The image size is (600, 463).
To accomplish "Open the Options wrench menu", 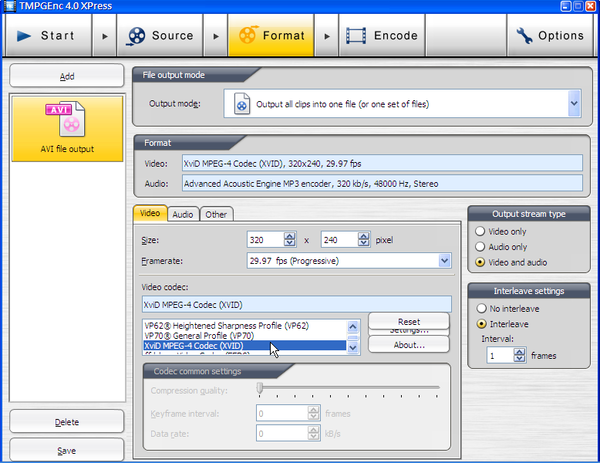I will pos(550,36).
